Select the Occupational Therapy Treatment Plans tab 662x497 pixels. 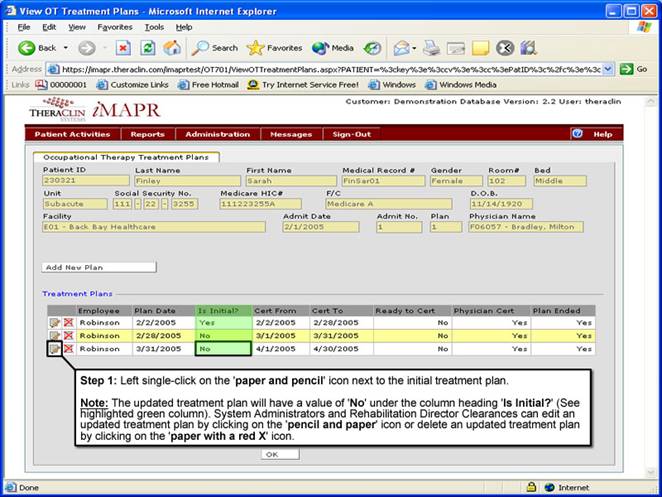point(125,157)
